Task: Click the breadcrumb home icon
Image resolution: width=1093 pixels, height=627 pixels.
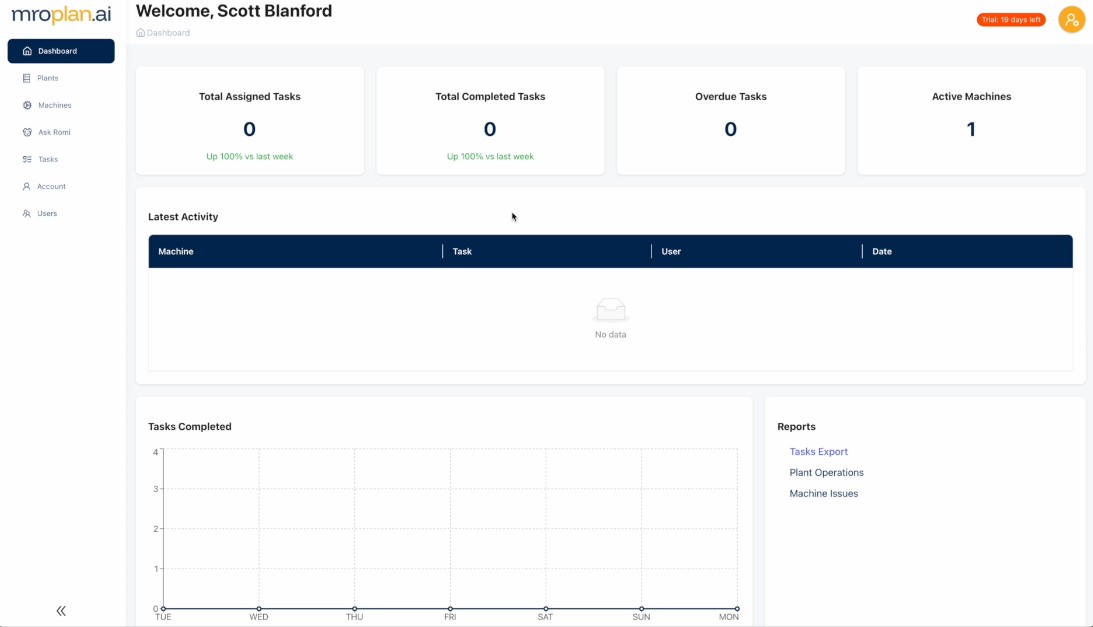Action: tap(140, 33)
